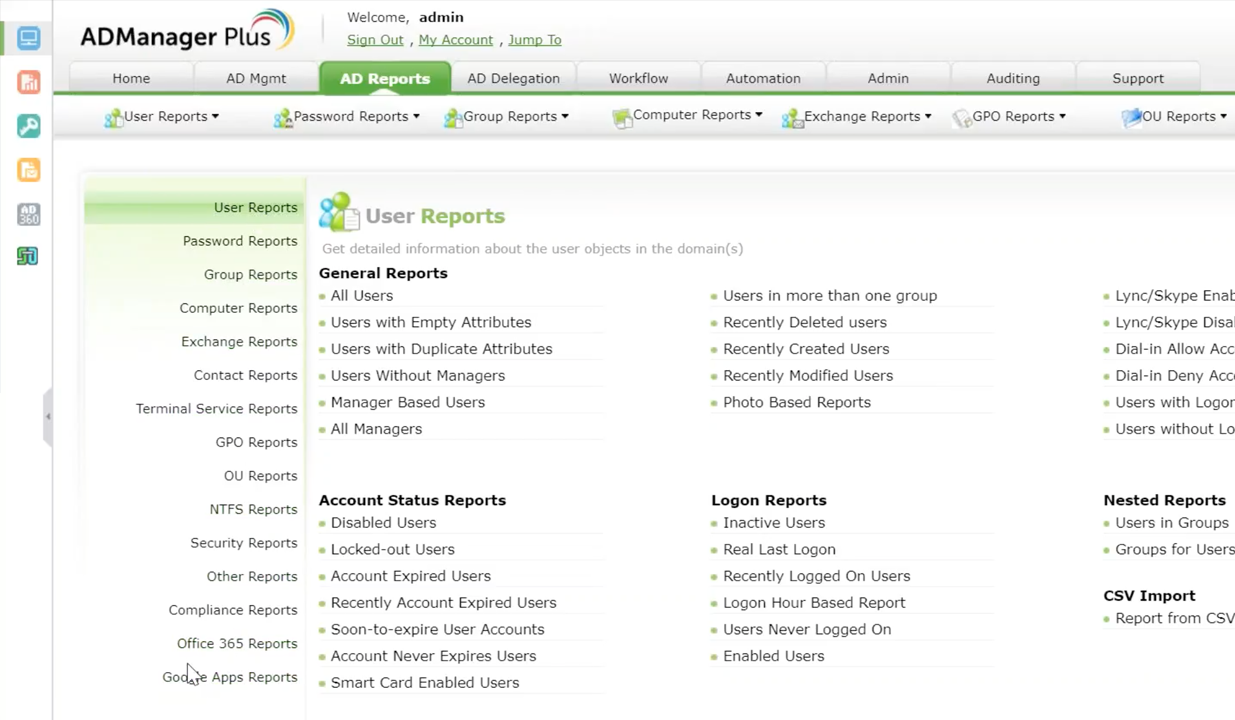Select Exchange Reports in left menu
Image resolution: width=1235 pixels, height=720 pixels.
[239, 341]
